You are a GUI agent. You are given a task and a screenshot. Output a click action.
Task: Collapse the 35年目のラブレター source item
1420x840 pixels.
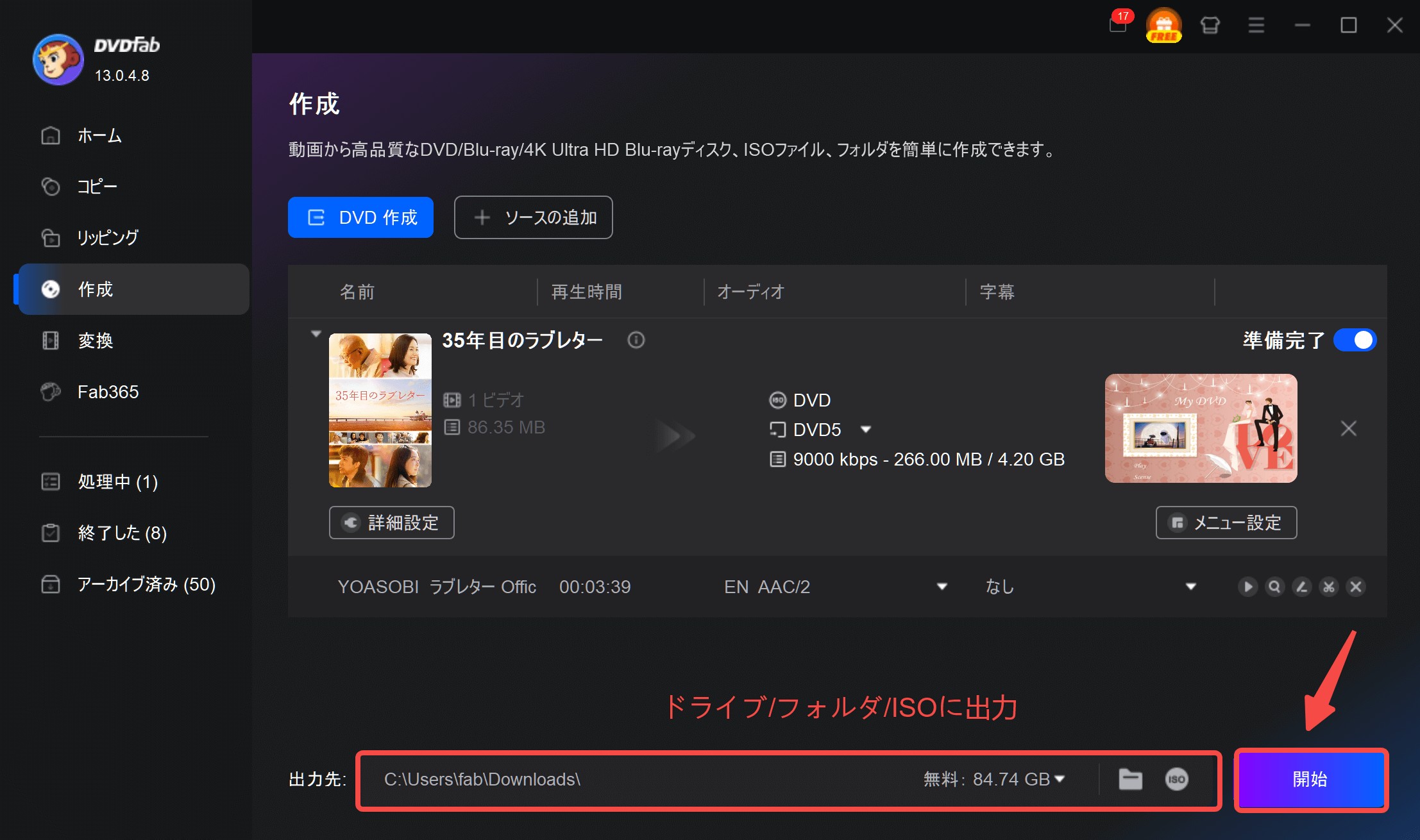tap(316, 334)
